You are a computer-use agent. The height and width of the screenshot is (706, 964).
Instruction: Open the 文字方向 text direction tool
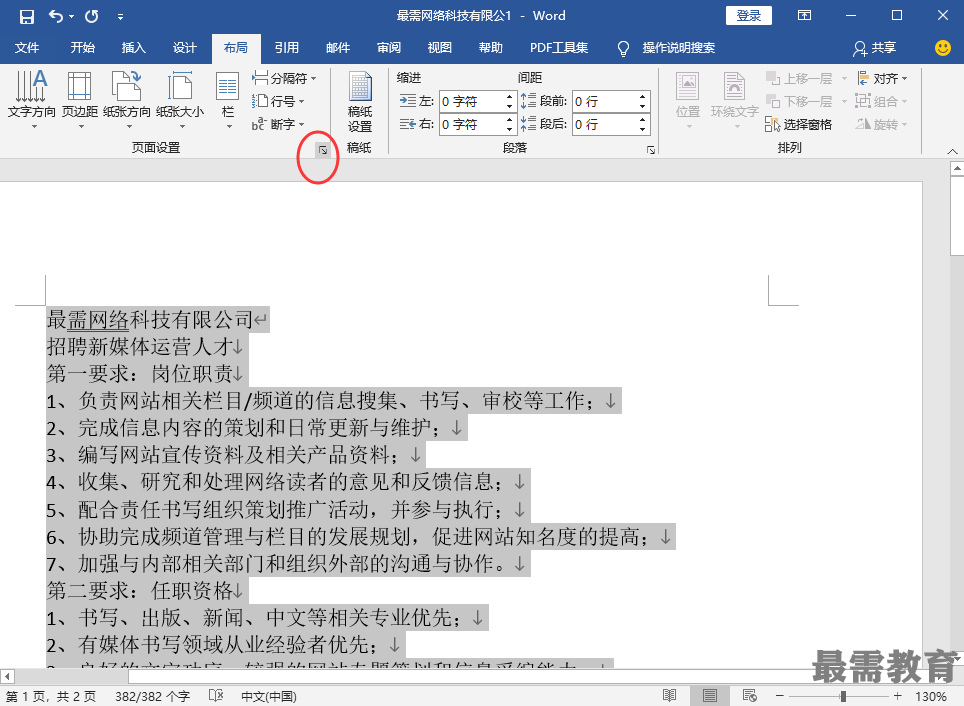(31, 98)
